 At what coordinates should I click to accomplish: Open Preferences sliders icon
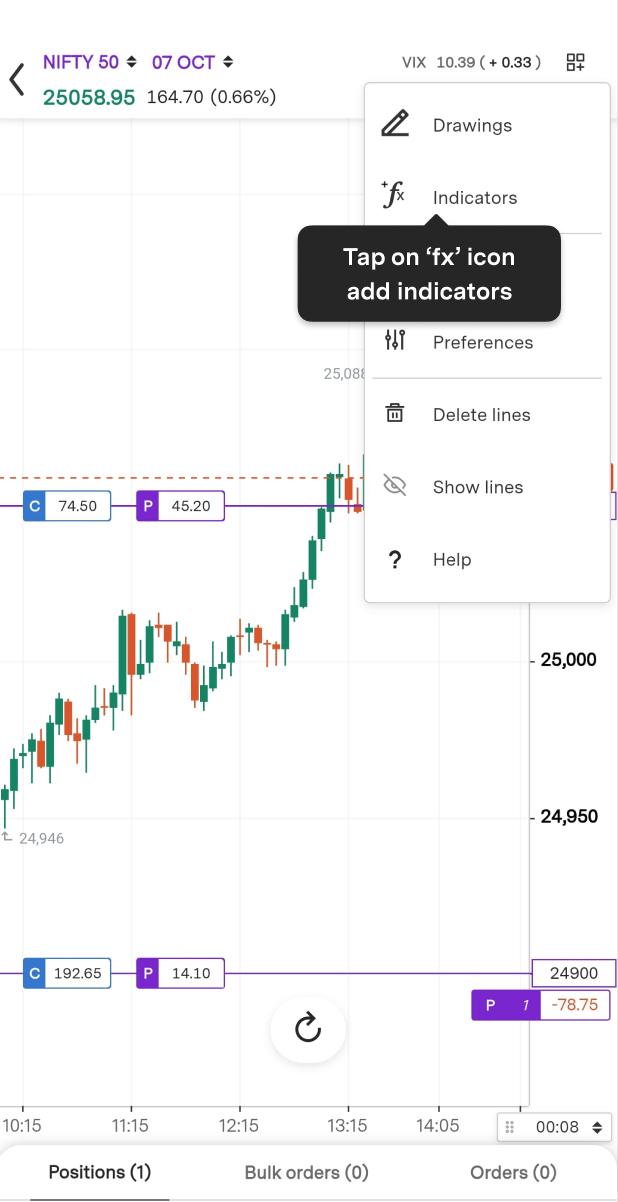pyautogui.click(x=395, y=341)
